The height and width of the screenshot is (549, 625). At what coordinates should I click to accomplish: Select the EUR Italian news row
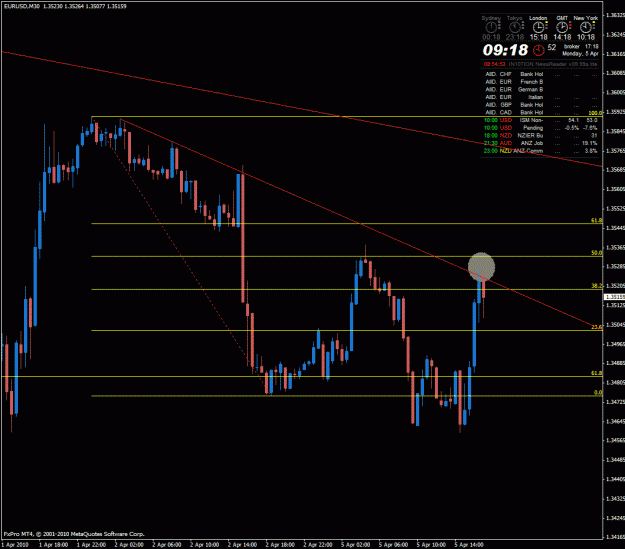click(541, 97)
